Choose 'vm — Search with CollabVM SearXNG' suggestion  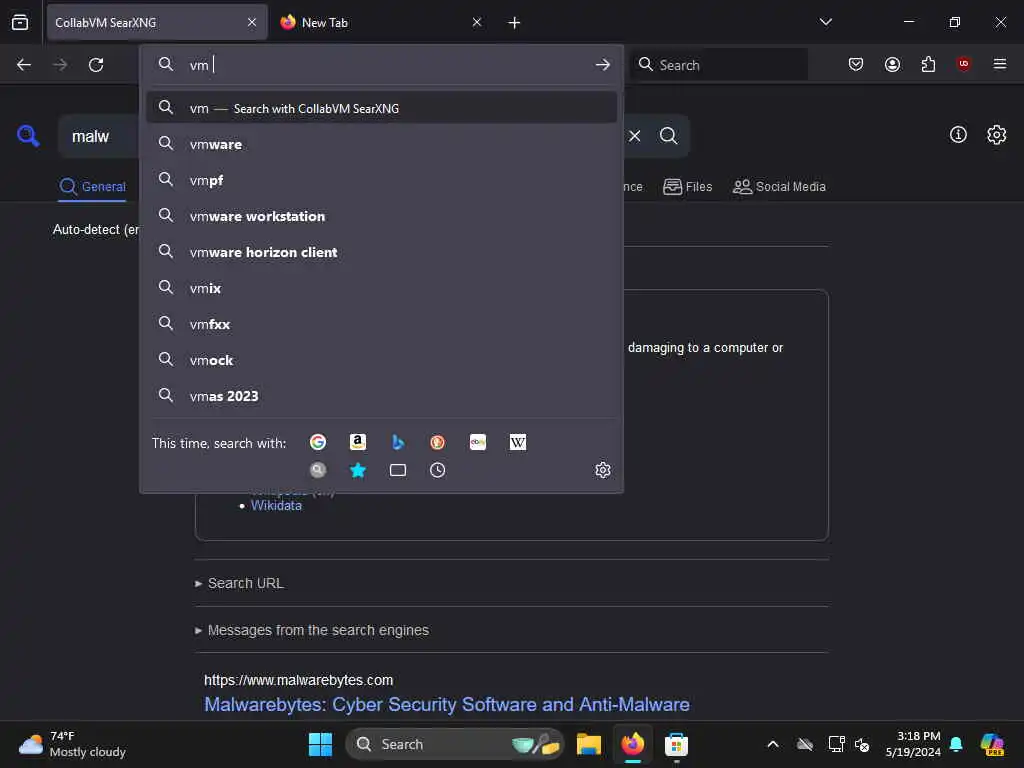click(381, 108)
